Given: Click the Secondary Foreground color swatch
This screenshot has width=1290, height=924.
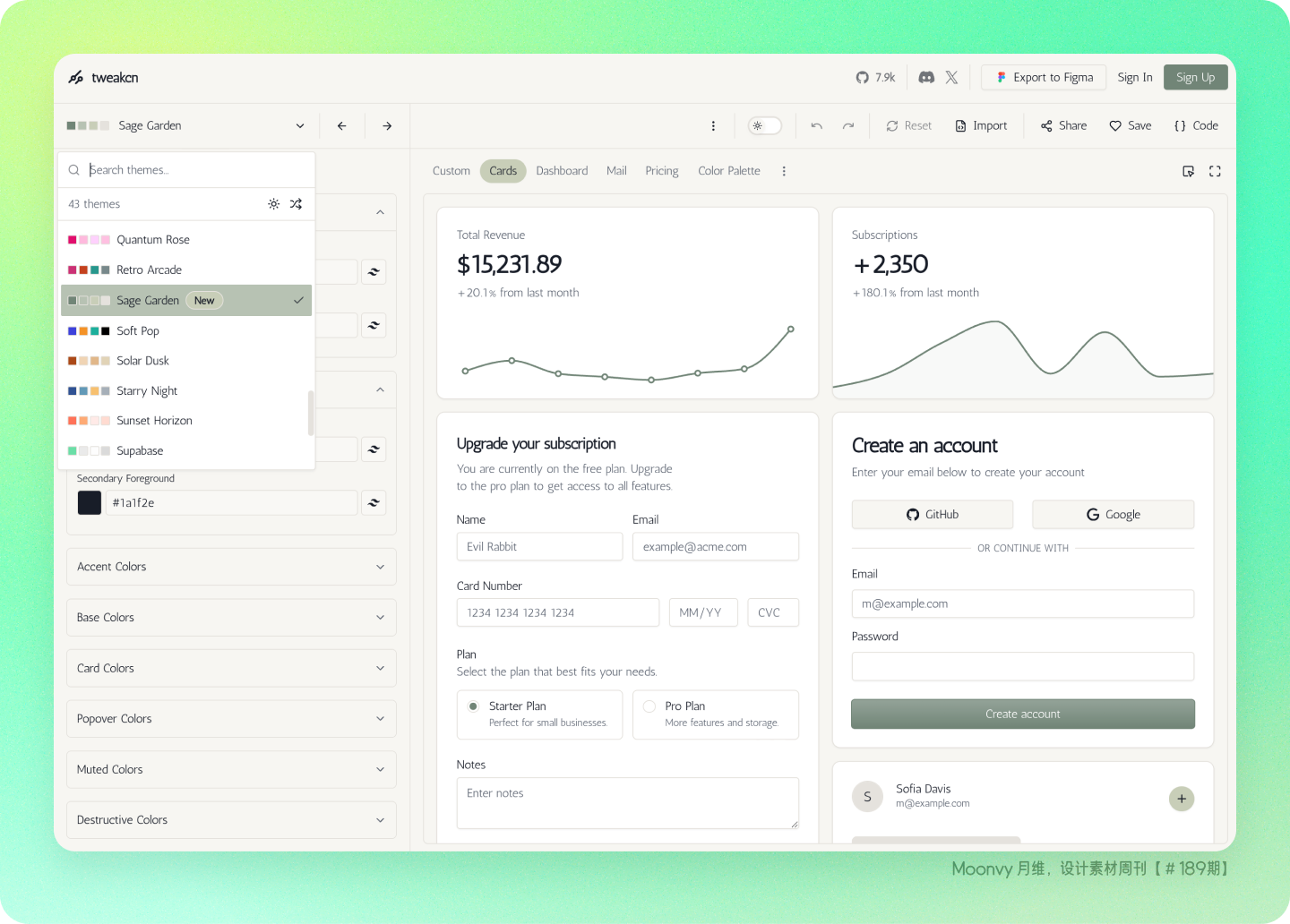Looking at the screenshot, I should point(90,503).
